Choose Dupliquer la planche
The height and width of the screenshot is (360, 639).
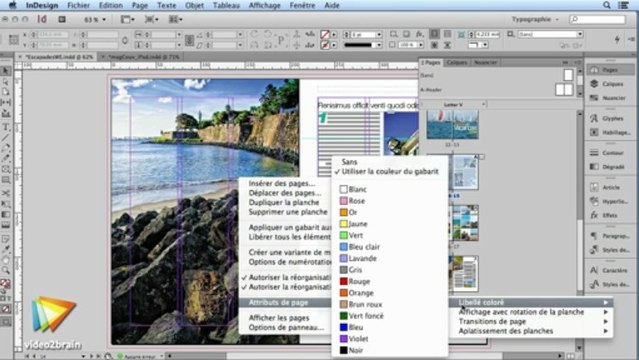coord(284,203)
